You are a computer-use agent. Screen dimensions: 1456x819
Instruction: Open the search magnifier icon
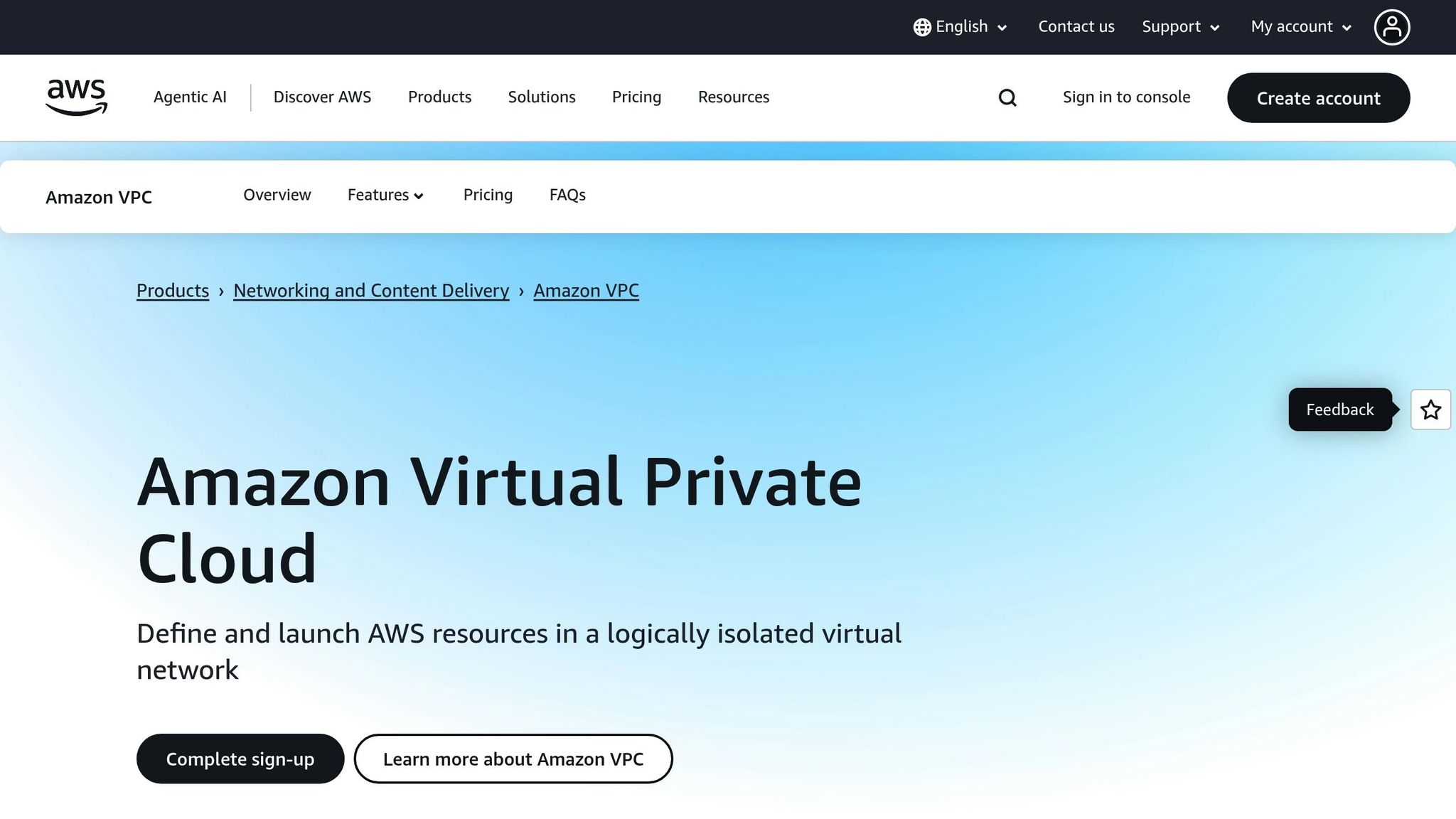tap(1007, 97)
